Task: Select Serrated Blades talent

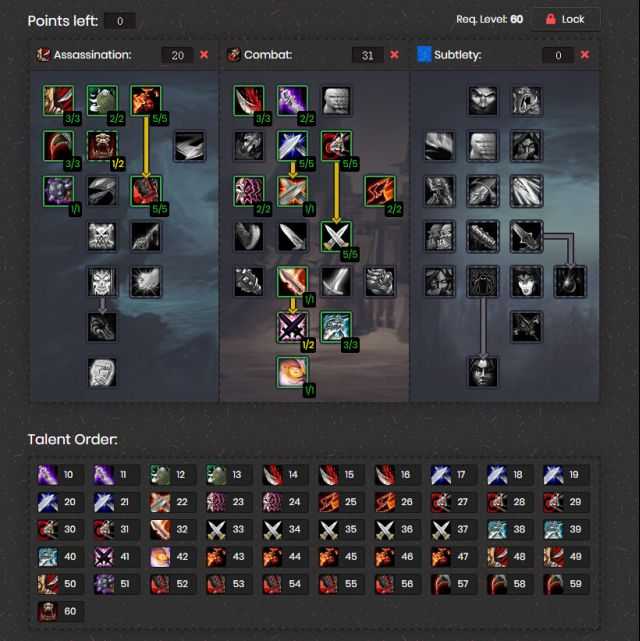Action: click(527, 237)
